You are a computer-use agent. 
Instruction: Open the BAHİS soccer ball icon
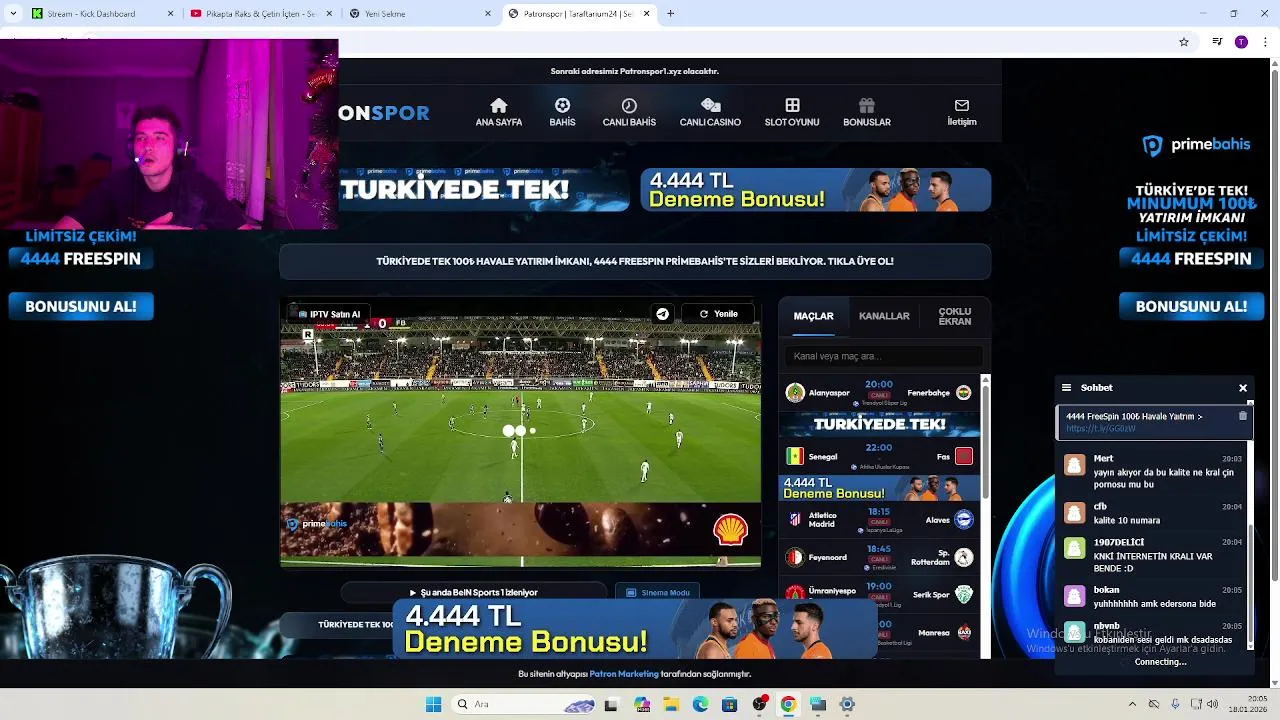pos(562,105)
